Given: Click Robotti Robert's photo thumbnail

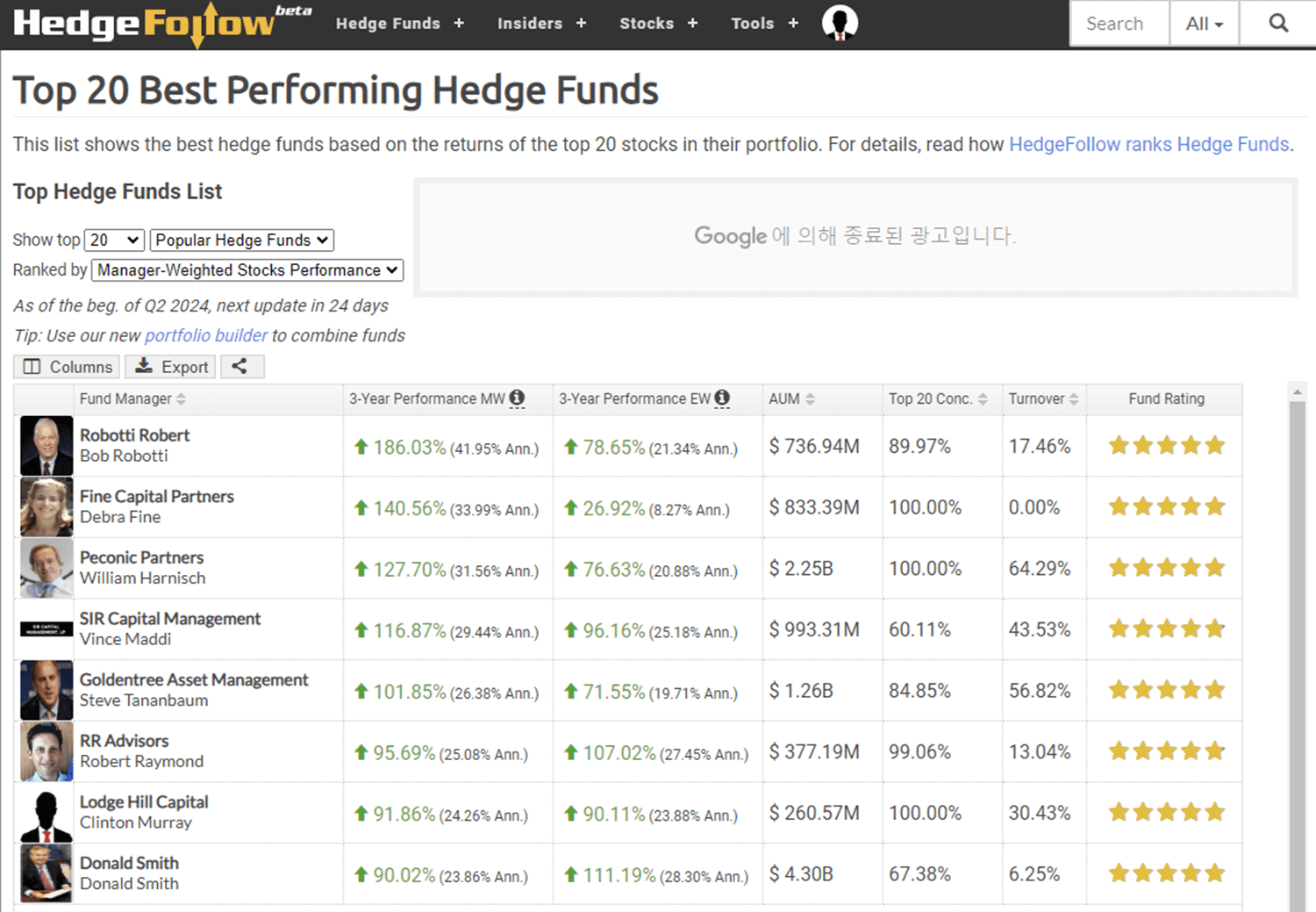Looking at the screenshot, I should coord(46,446).
